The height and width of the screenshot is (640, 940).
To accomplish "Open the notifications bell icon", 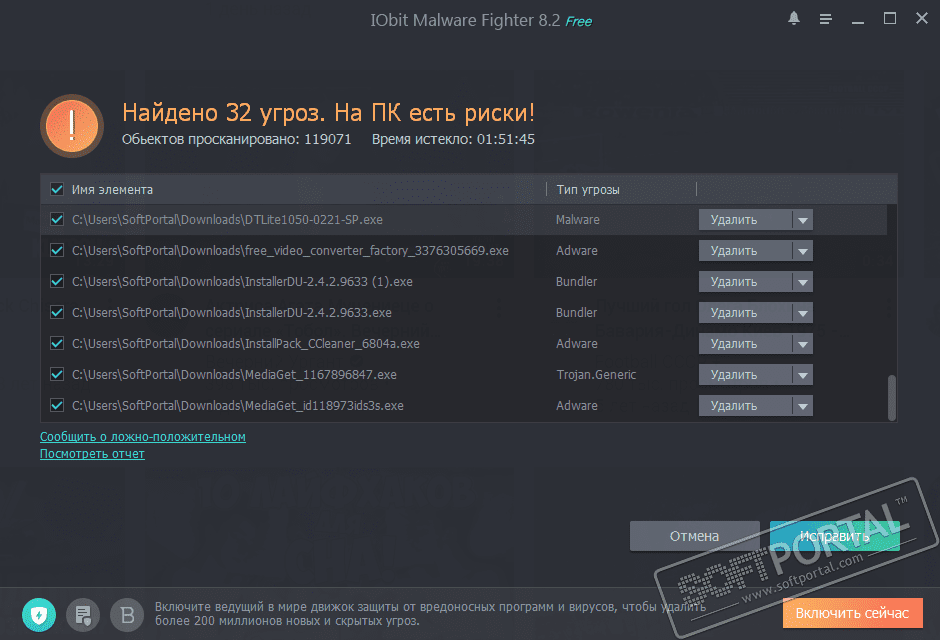I will coord(794,19).
